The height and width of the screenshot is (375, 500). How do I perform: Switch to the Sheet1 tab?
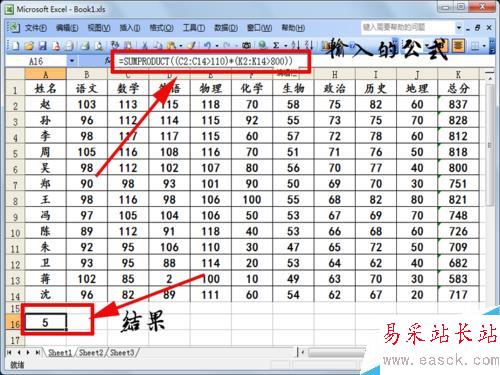(x=60, y=353)
